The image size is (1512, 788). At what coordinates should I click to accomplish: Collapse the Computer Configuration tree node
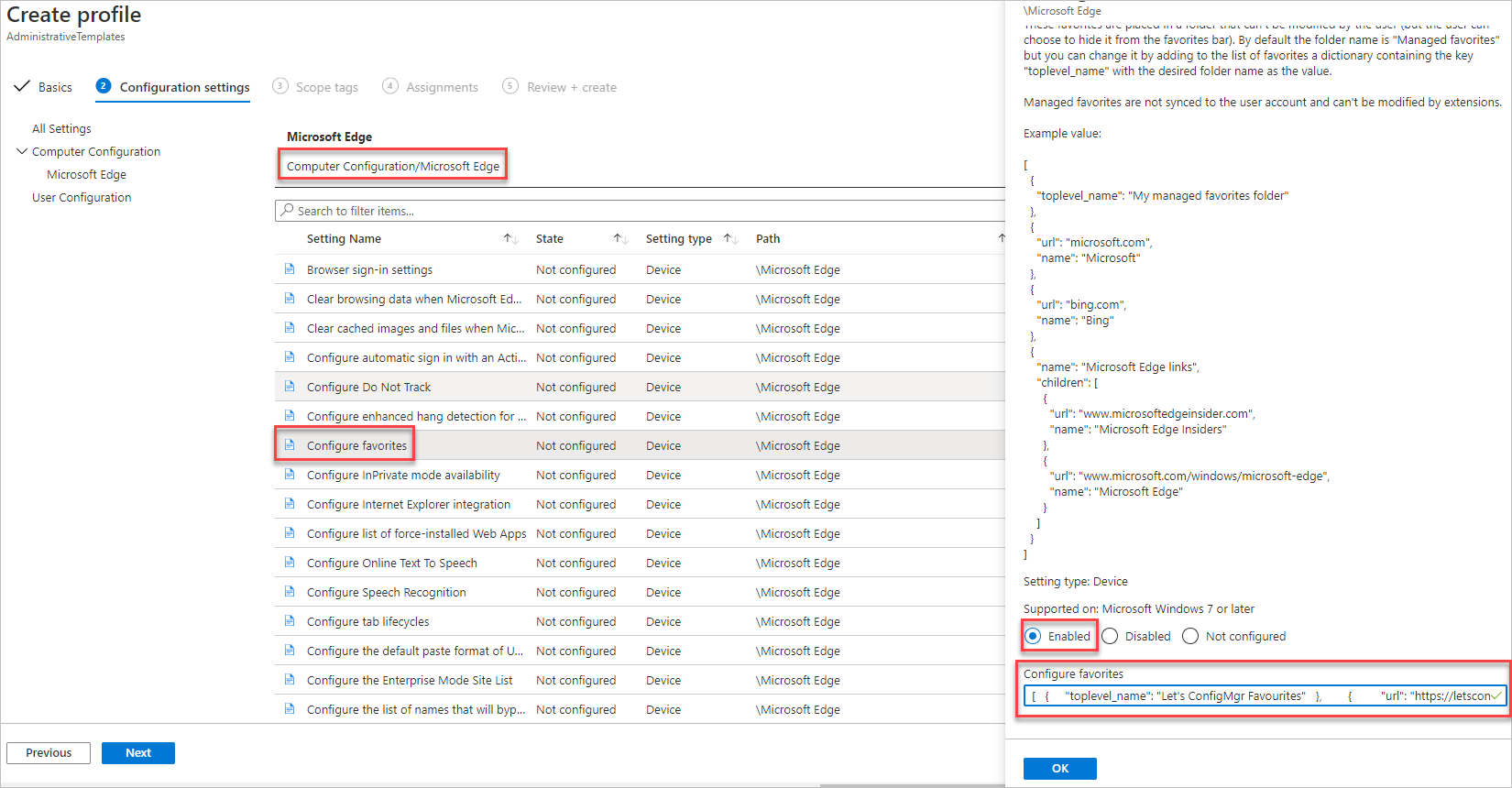22,151
